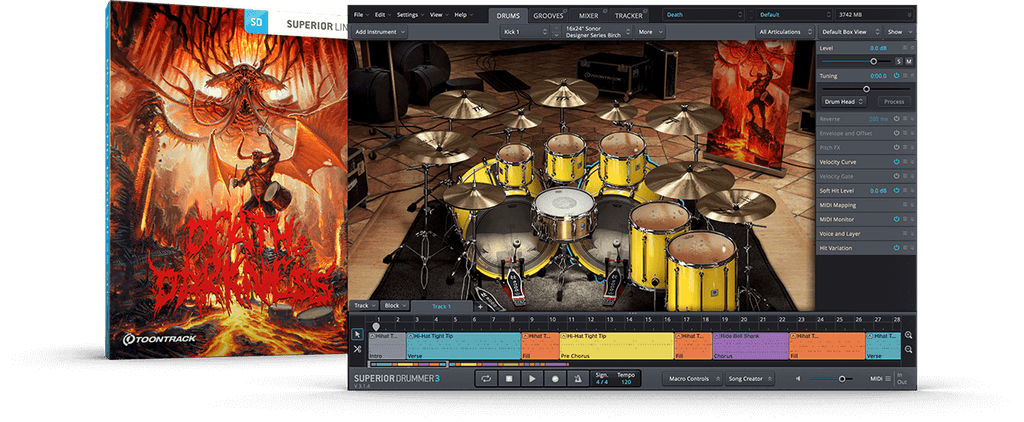Click the Tuning slider handle
Image resolution: width=1024 pixels, height=422 pixels.
pos(867,89)
